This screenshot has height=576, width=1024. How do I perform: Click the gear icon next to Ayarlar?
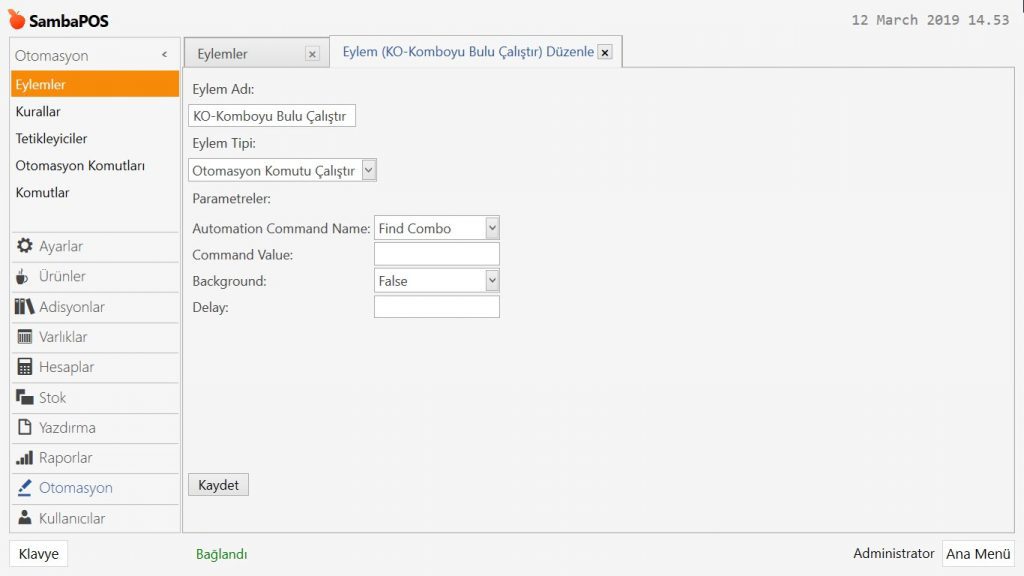pos(25,246)
